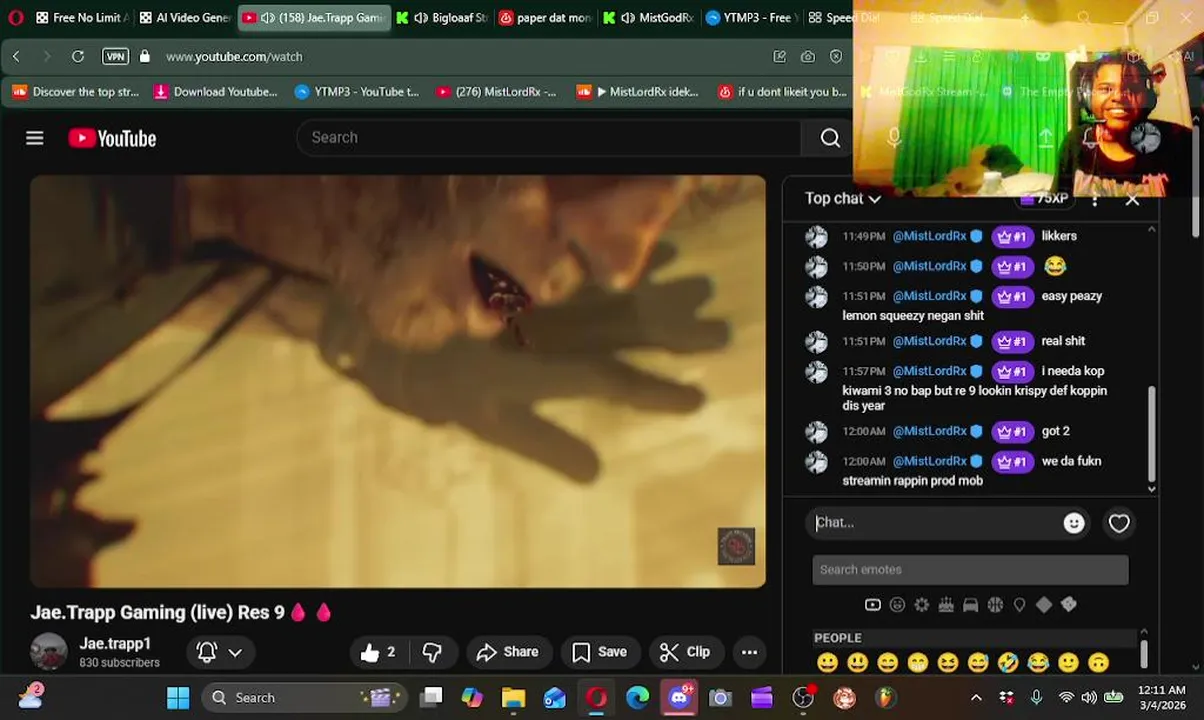Dislike the video with thumbs down
Viewport: 1204px width, 720px height.
click(x=432, y=652)
